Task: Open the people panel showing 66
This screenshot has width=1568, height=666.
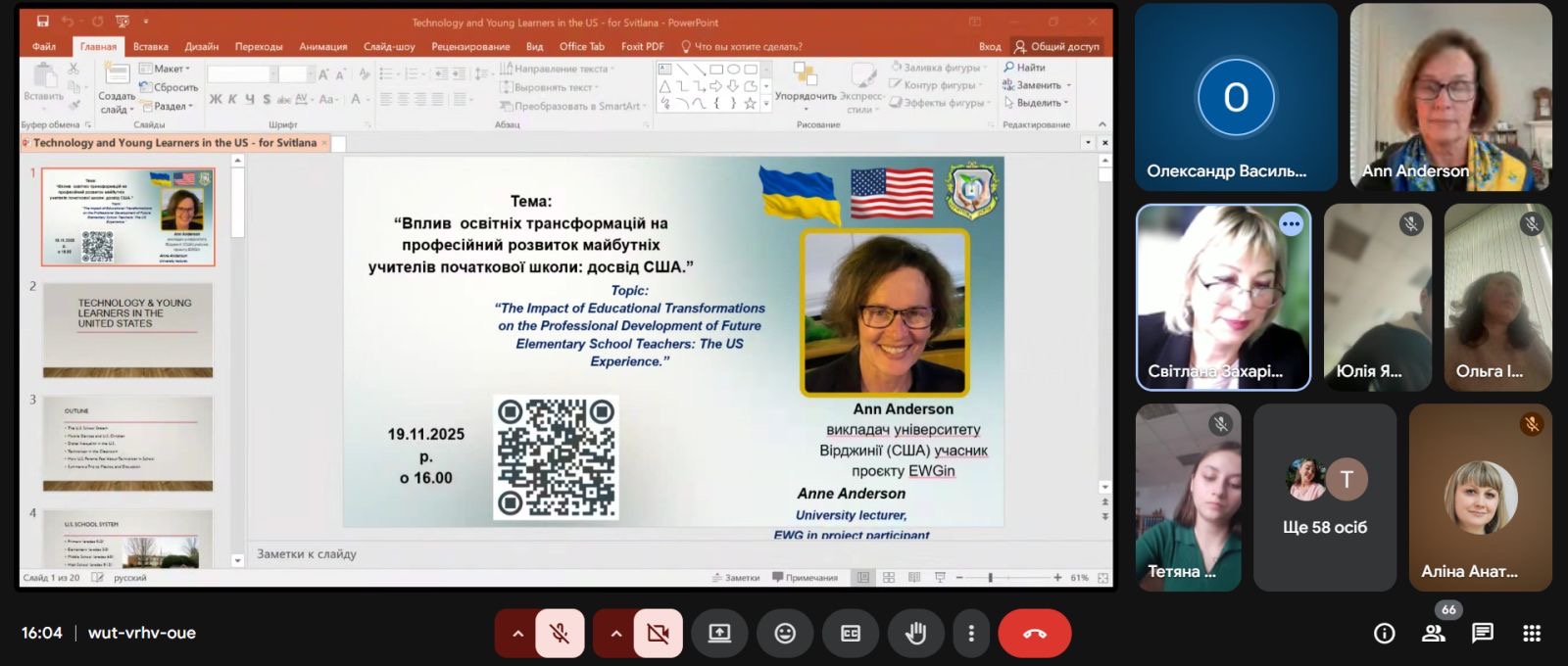Action: coord(1435,633)
